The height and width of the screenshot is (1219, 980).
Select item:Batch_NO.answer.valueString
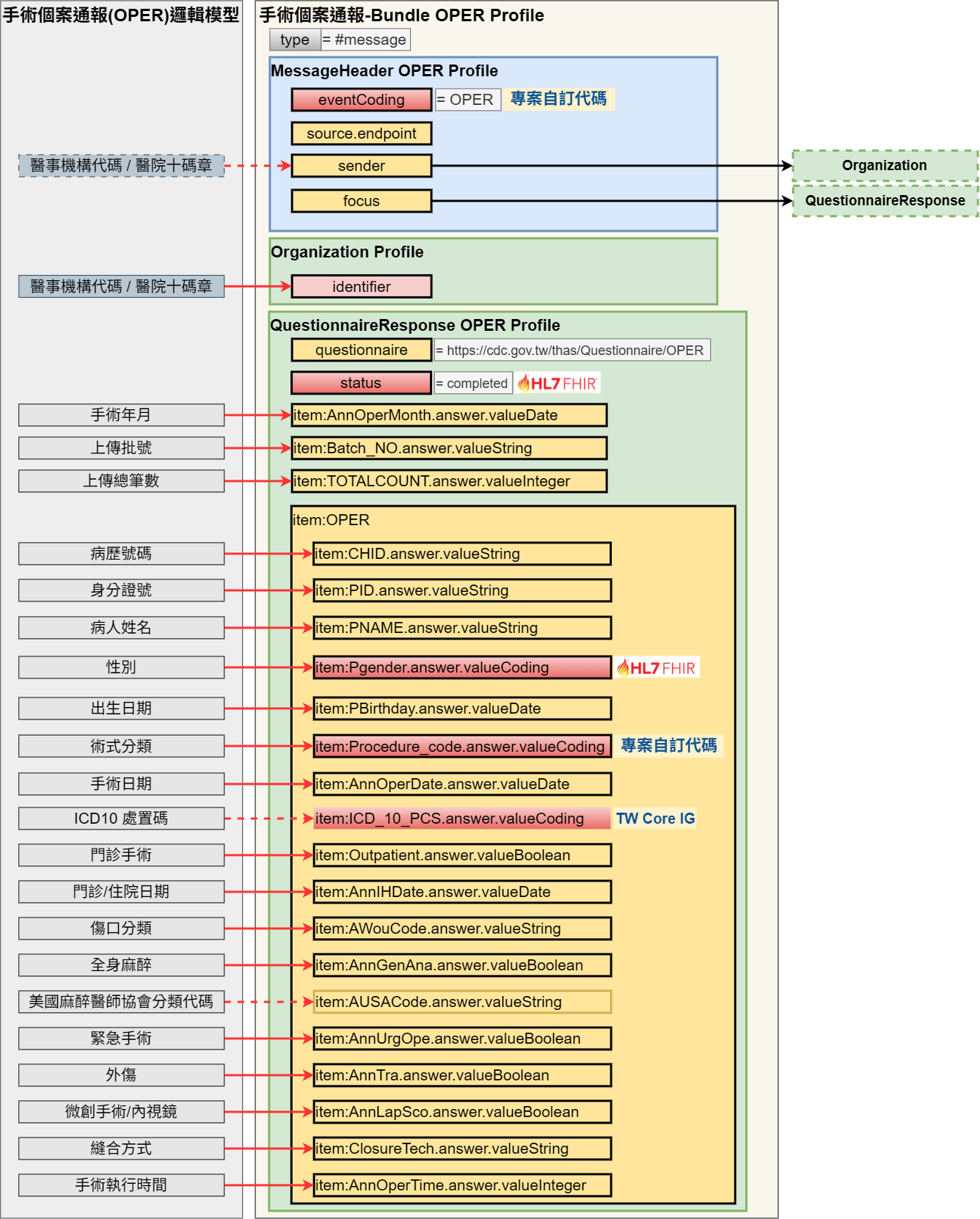[449, 448]
